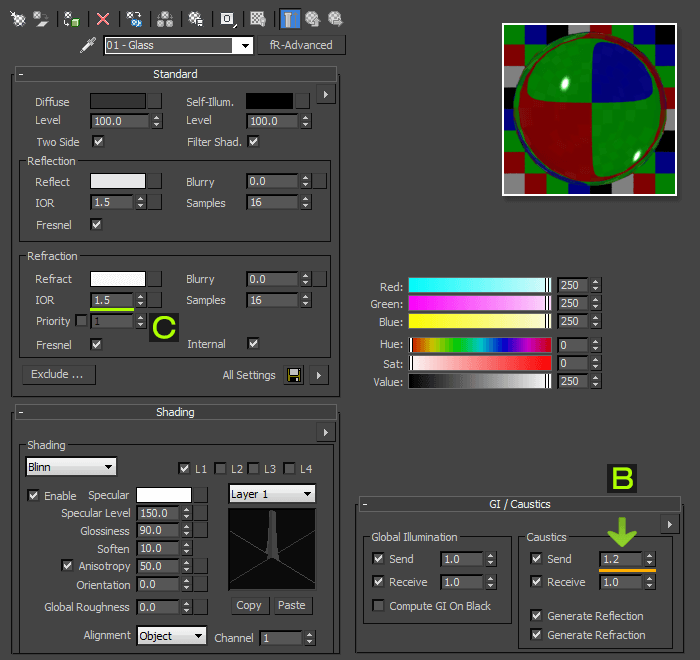This screenshot has height=660, width=700.
Task: Check Compute GI On Black
Action: 378,606
